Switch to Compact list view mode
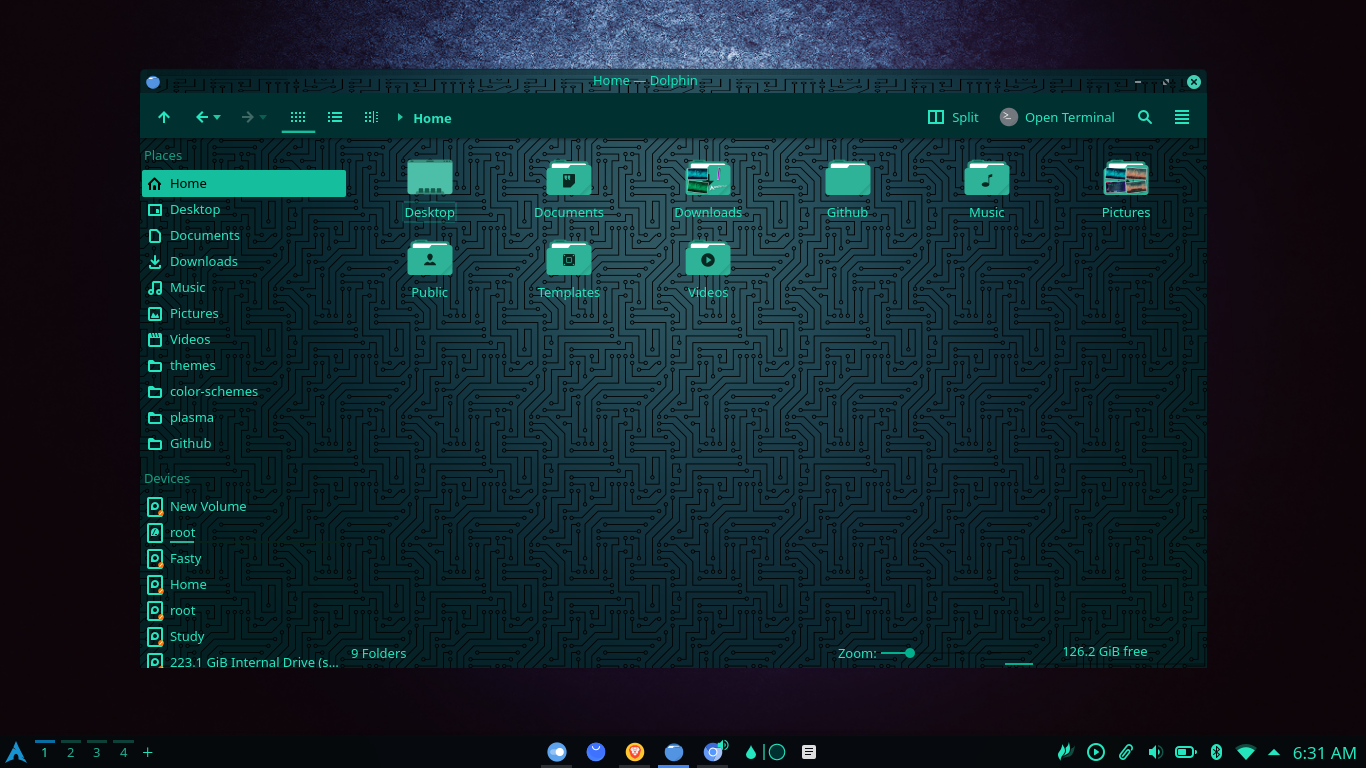Image resolution: width=1366 pixels, height=768 pixels. (335, 117)
